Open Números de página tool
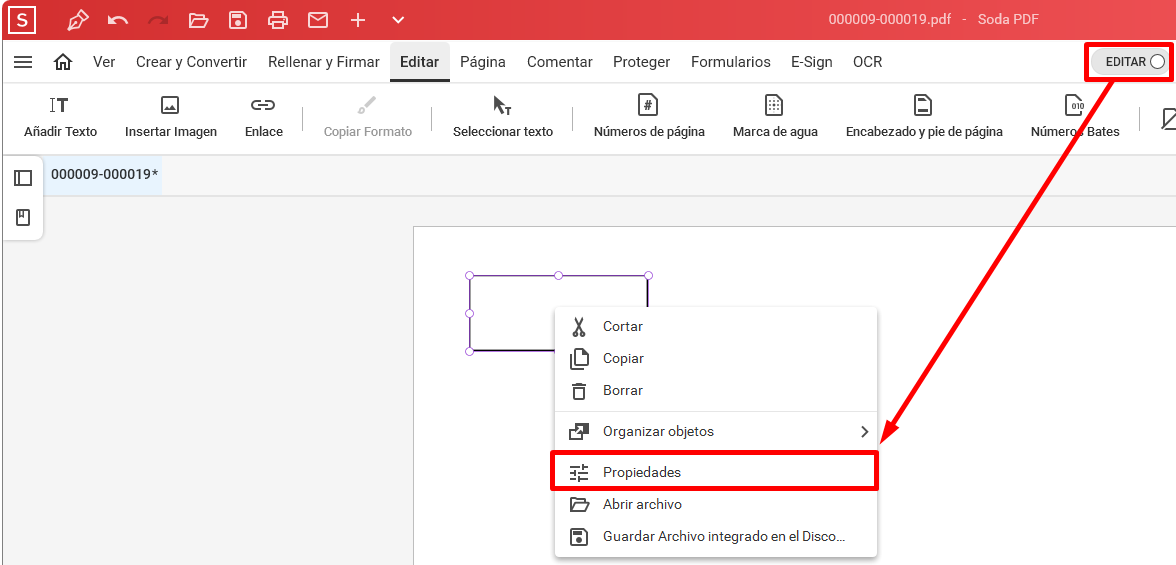Image resolution: width=1176 pixels, height=565 pixels. [x=649, y=118]
